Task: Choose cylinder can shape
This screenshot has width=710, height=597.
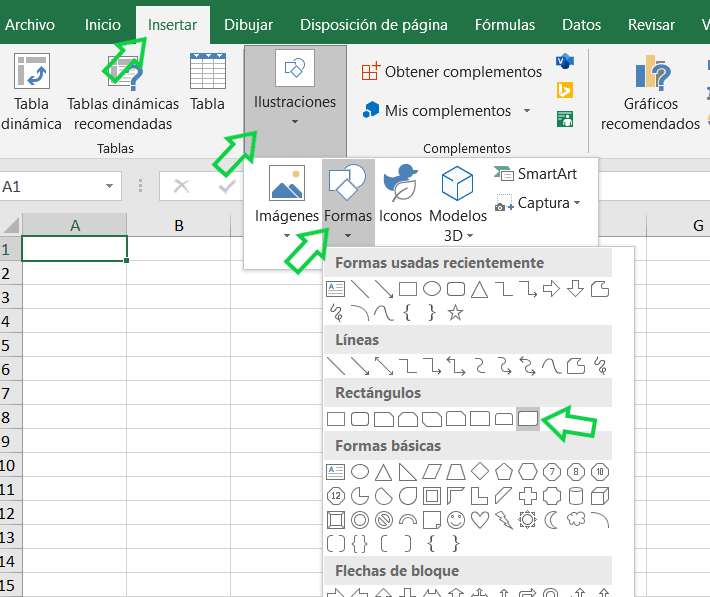Action: [x=576, y=496]
